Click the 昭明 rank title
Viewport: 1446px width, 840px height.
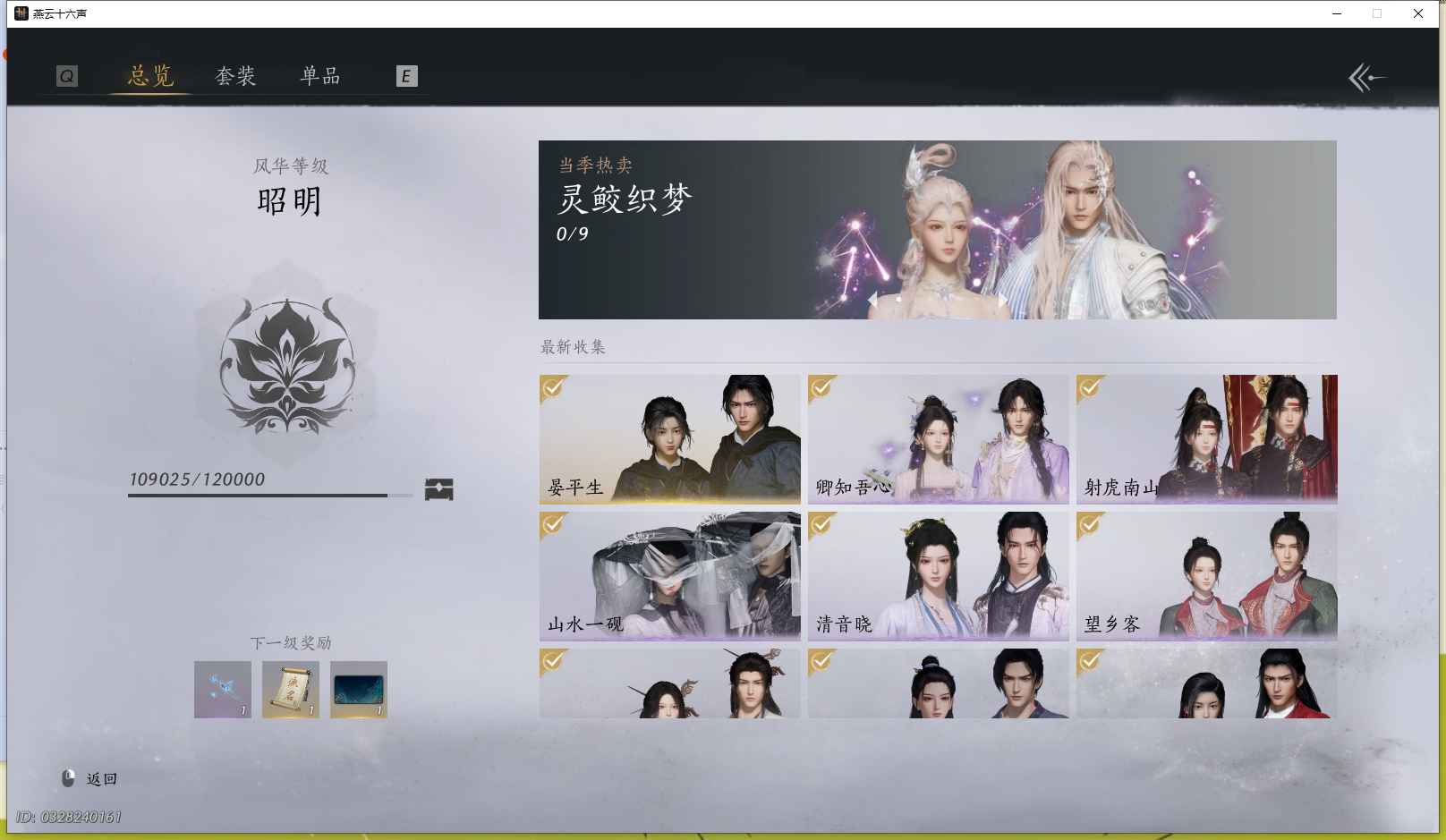[289, 201]
